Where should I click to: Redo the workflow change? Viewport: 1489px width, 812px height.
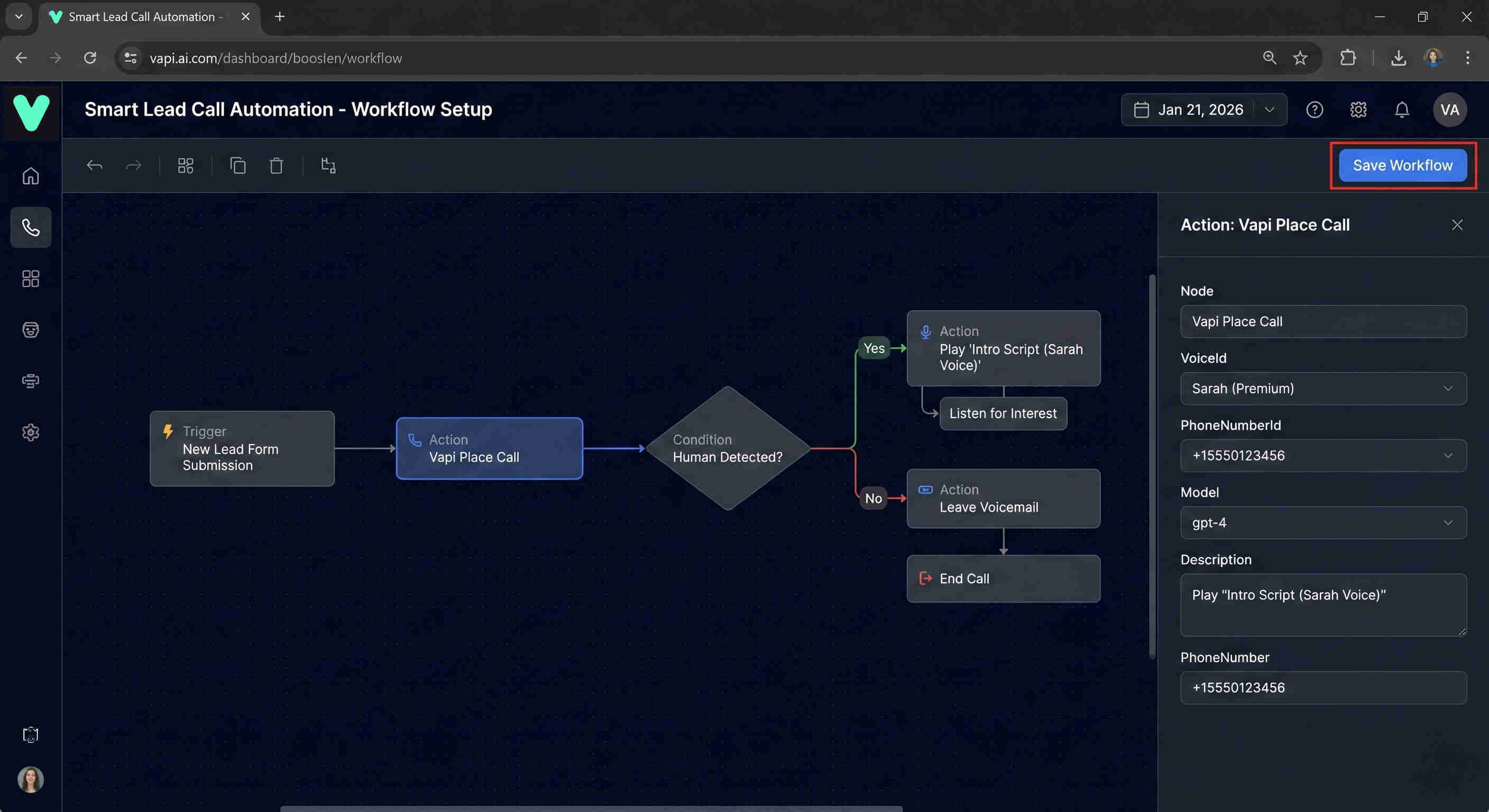134,166
